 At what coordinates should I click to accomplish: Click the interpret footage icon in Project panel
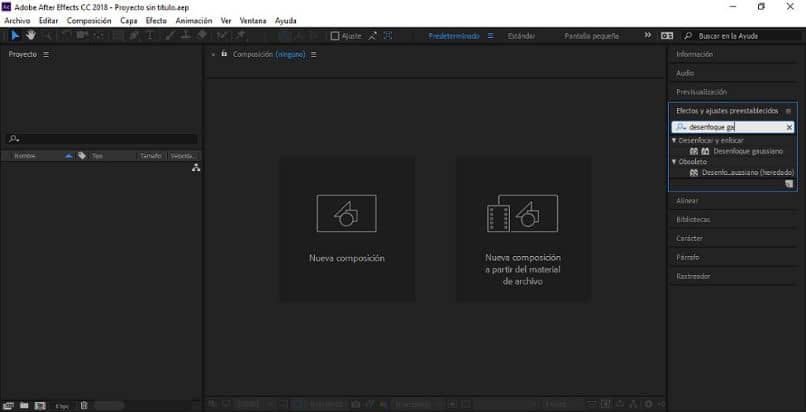(x=9, y=406)
